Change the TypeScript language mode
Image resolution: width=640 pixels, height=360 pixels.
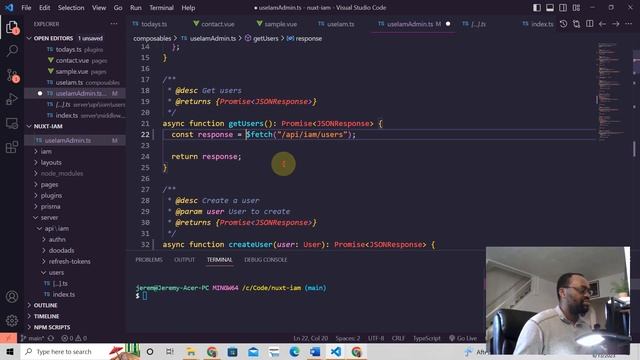coord(427,338)
